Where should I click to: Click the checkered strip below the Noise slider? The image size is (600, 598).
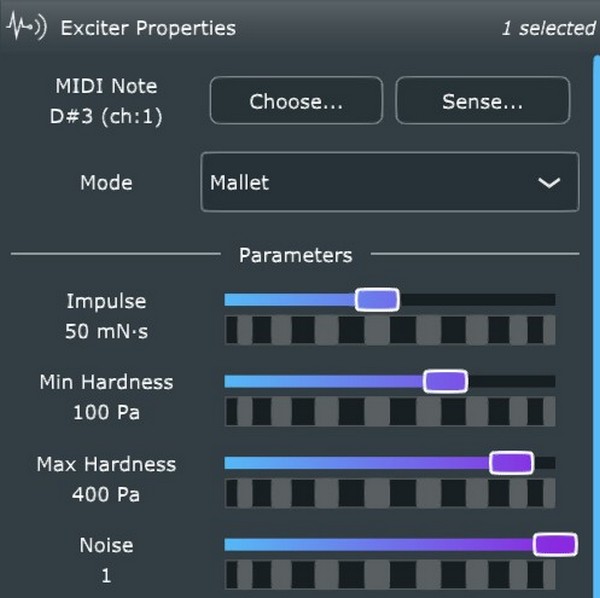point(389,575)
